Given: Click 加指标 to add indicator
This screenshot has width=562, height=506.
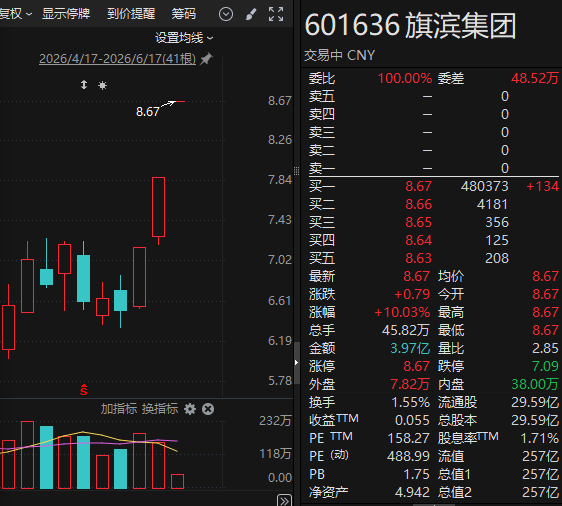Looking at the screenshot, I should (119, 409).
